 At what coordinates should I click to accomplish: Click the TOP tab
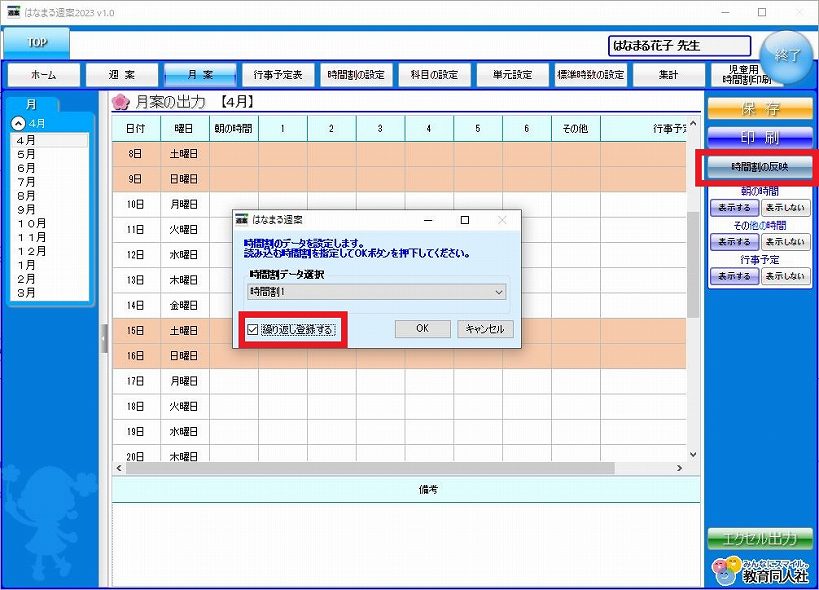click(37, 43)
